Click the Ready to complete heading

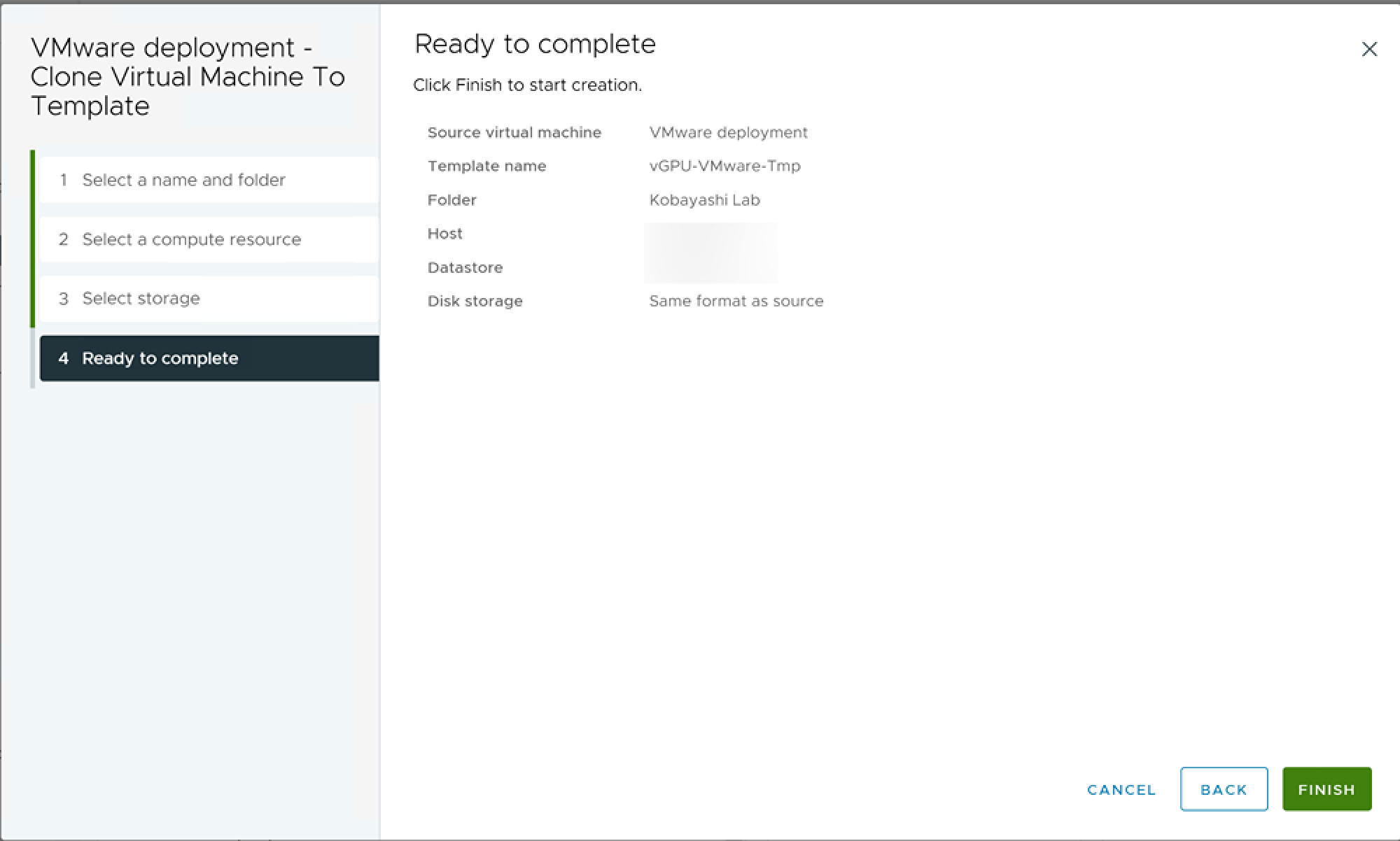coord(534,43)
